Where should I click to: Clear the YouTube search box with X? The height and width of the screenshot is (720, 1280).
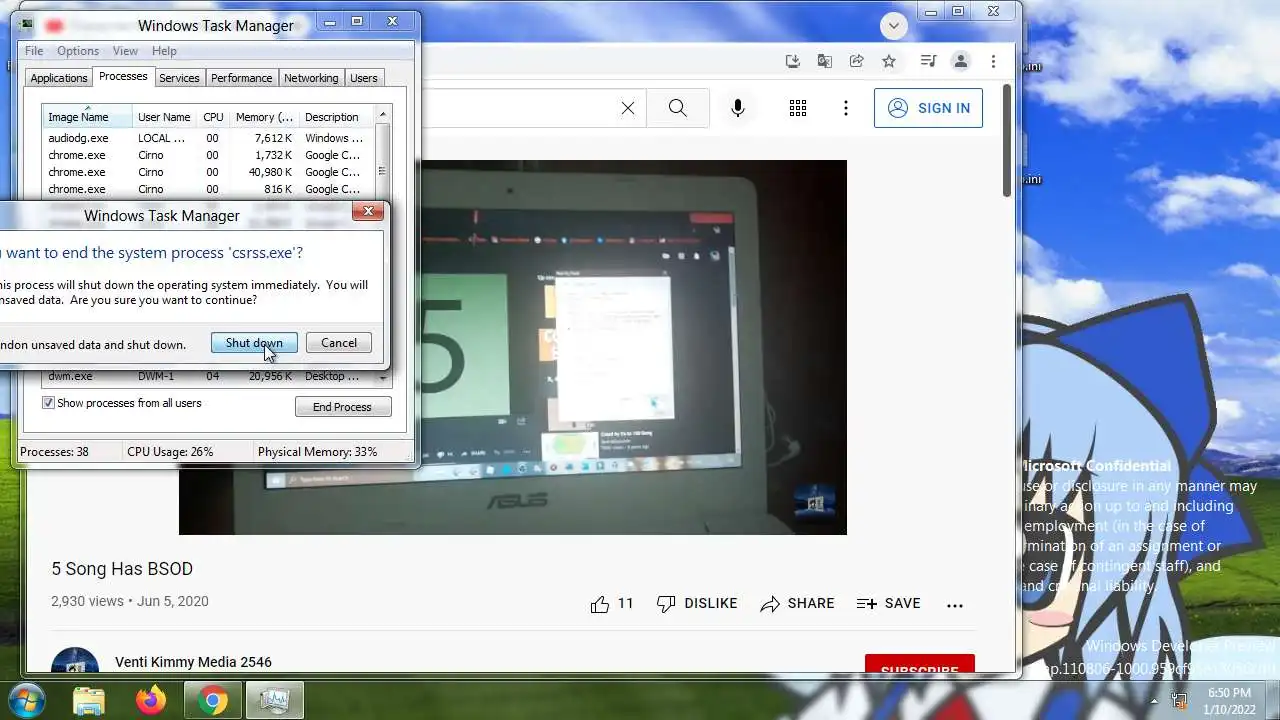pos(628,108)
